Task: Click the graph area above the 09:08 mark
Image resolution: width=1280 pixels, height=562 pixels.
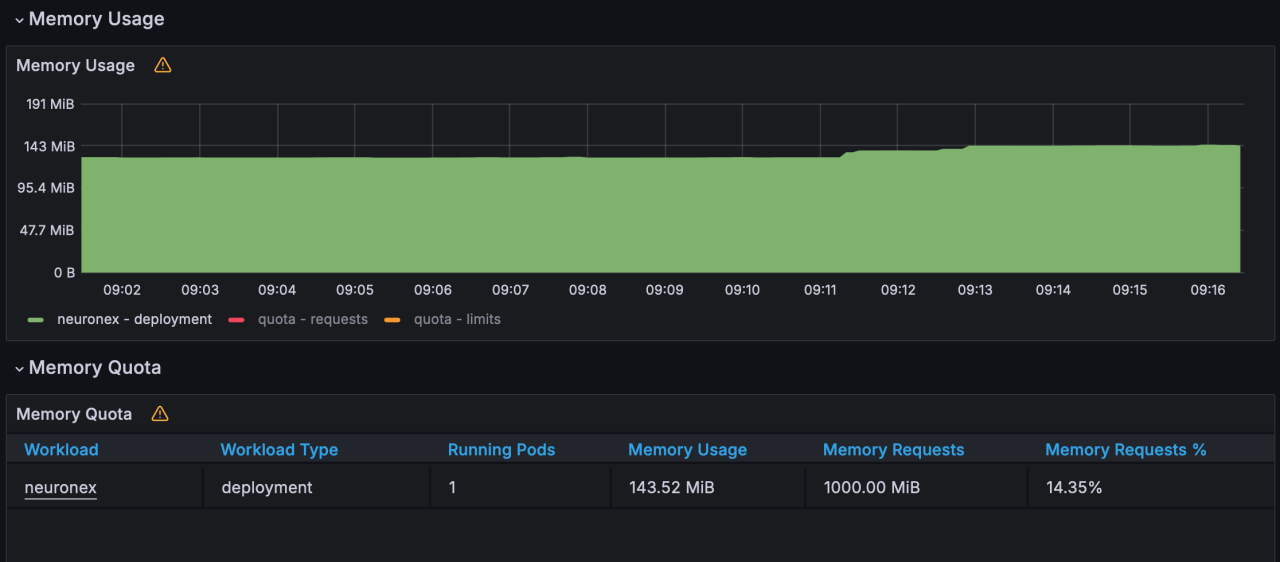Action: [587, 210]
